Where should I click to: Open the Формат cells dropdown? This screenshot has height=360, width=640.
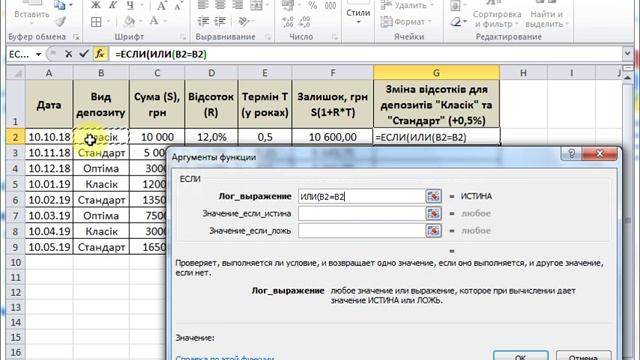pyautogui.click(x=407, y=22)
